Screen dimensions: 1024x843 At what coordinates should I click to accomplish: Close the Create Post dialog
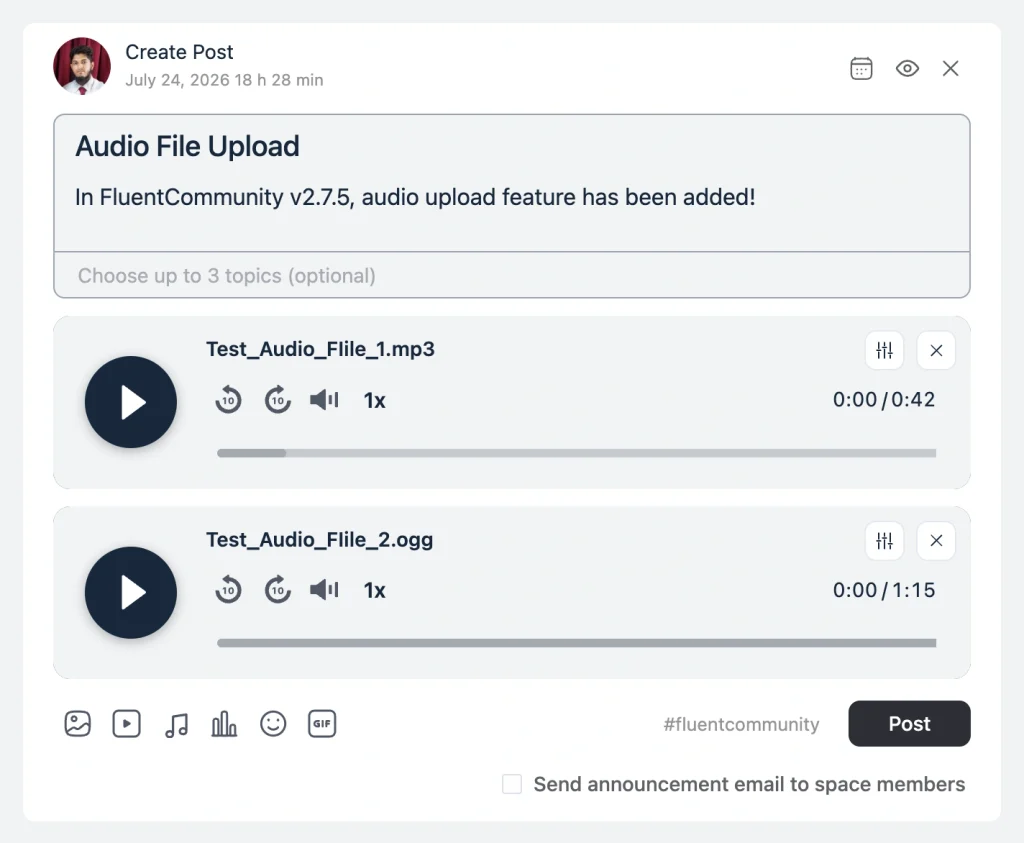(950, 69)
